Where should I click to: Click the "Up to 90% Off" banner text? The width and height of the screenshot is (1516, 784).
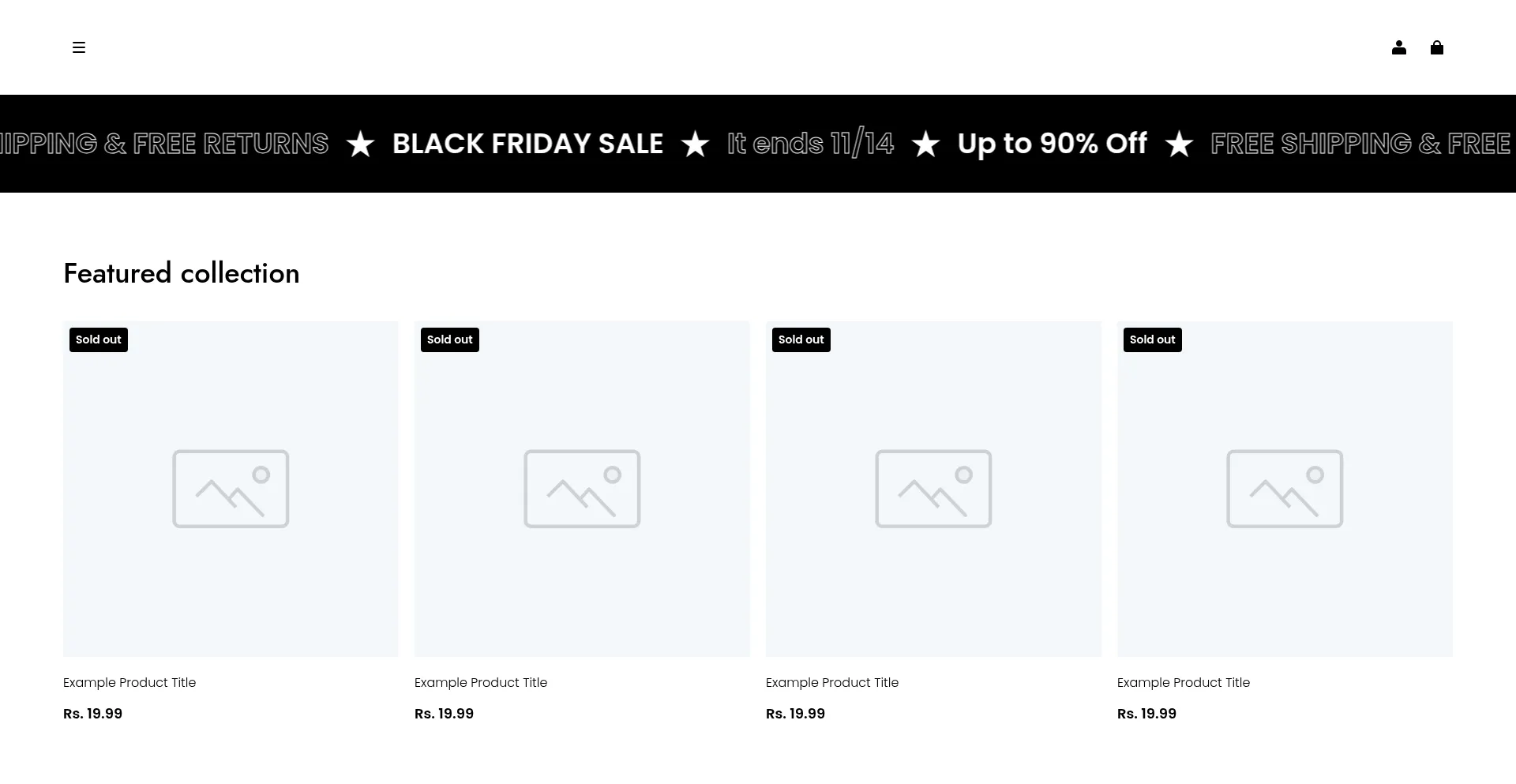[1052, 144]
